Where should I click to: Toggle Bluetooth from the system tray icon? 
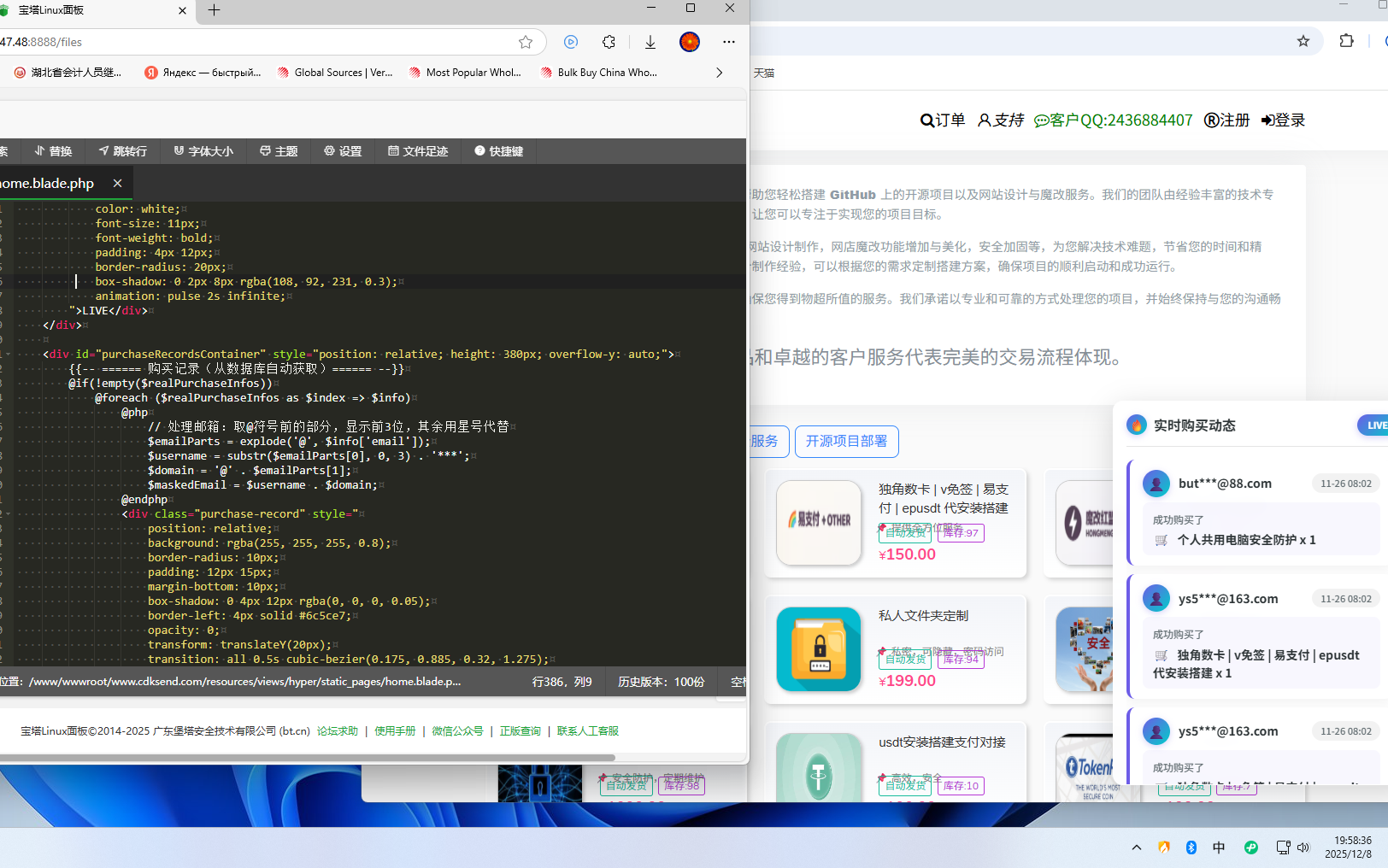1191,847
